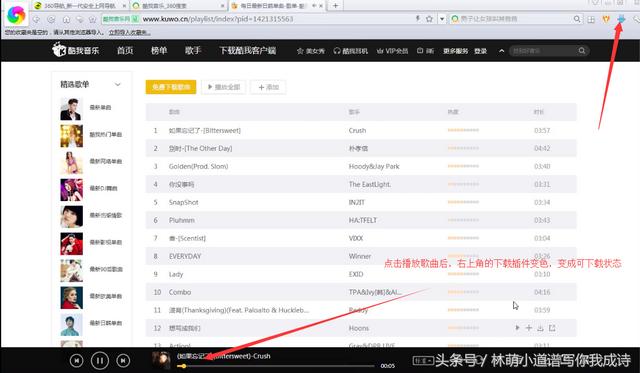Screen dimensions: 640x373
Task: Click the browser home icon
Action: (66, 19)
